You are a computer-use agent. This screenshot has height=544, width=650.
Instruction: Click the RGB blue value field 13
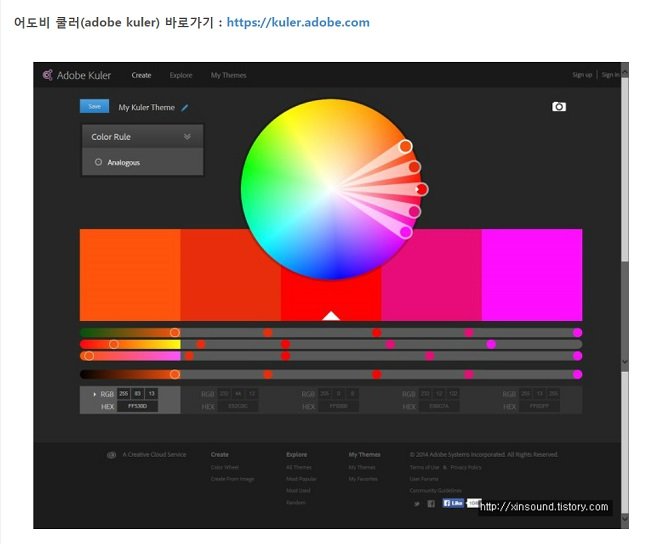pyautogui.click(x=151, y=393)
